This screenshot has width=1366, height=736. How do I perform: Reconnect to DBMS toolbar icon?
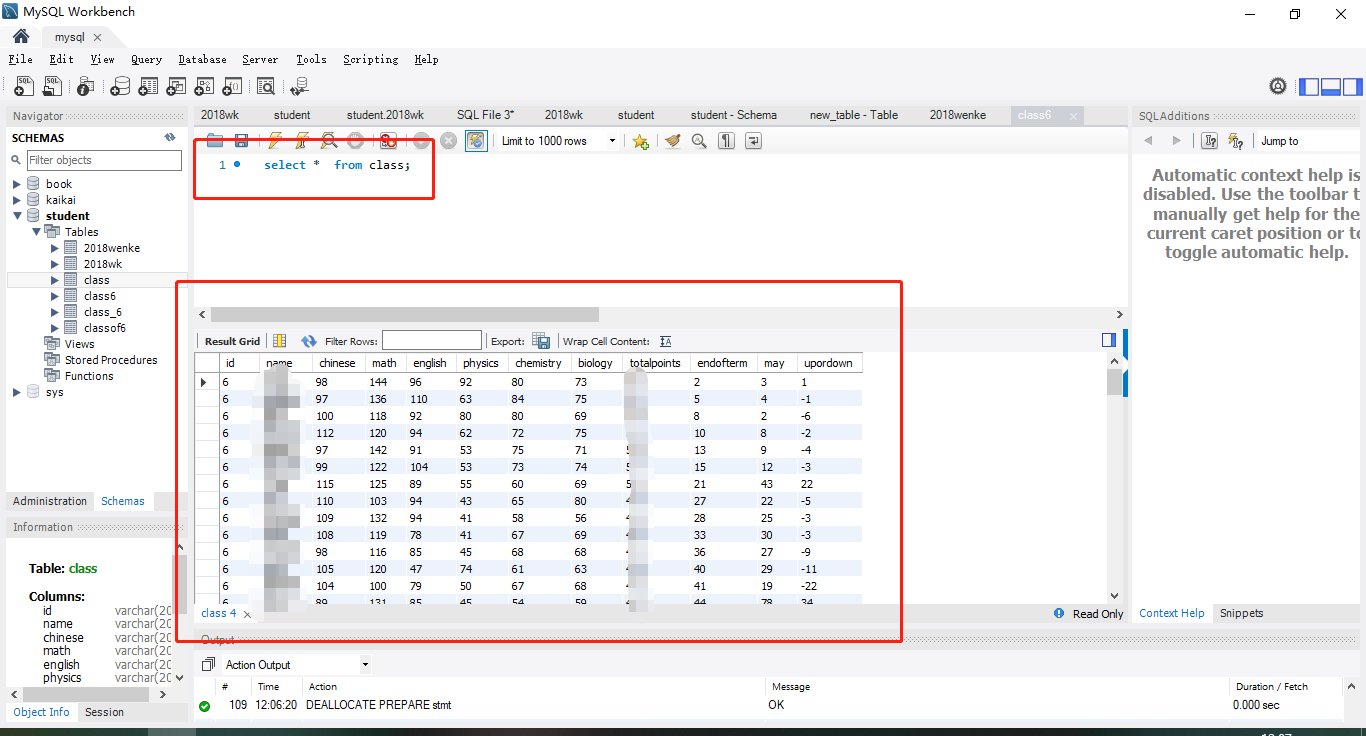(x=298, y=87)
